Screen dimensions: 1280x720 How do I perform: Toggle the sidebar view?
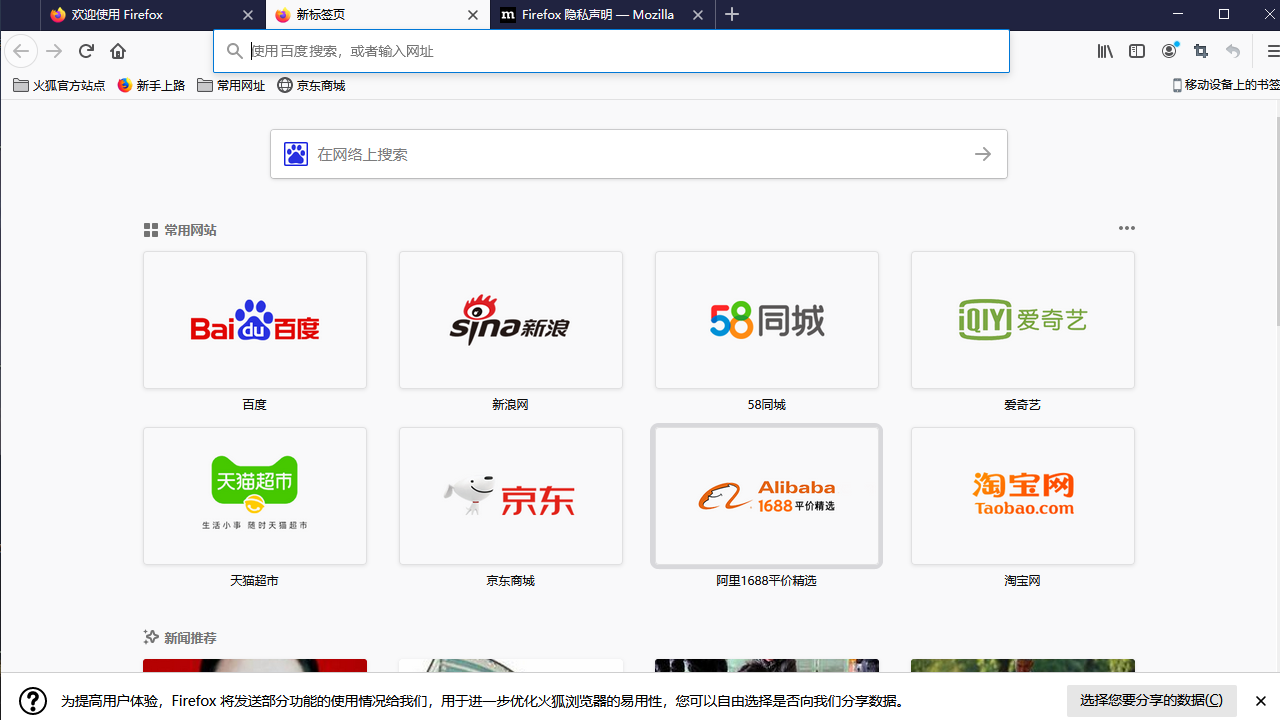tap(1136, 51)
